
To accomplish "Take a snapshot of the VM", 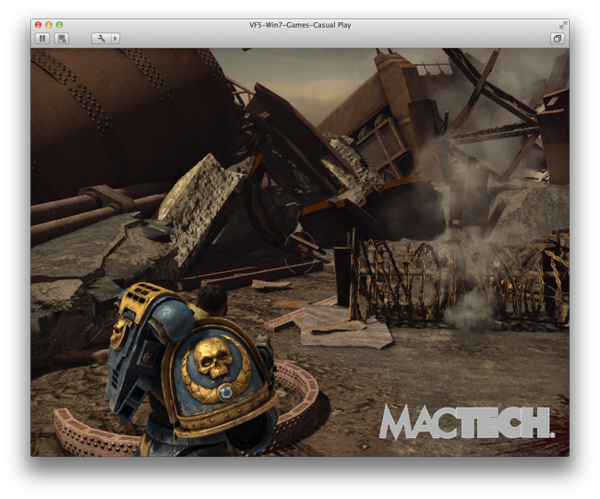I will pyautogui.click(x=62, y=38).
